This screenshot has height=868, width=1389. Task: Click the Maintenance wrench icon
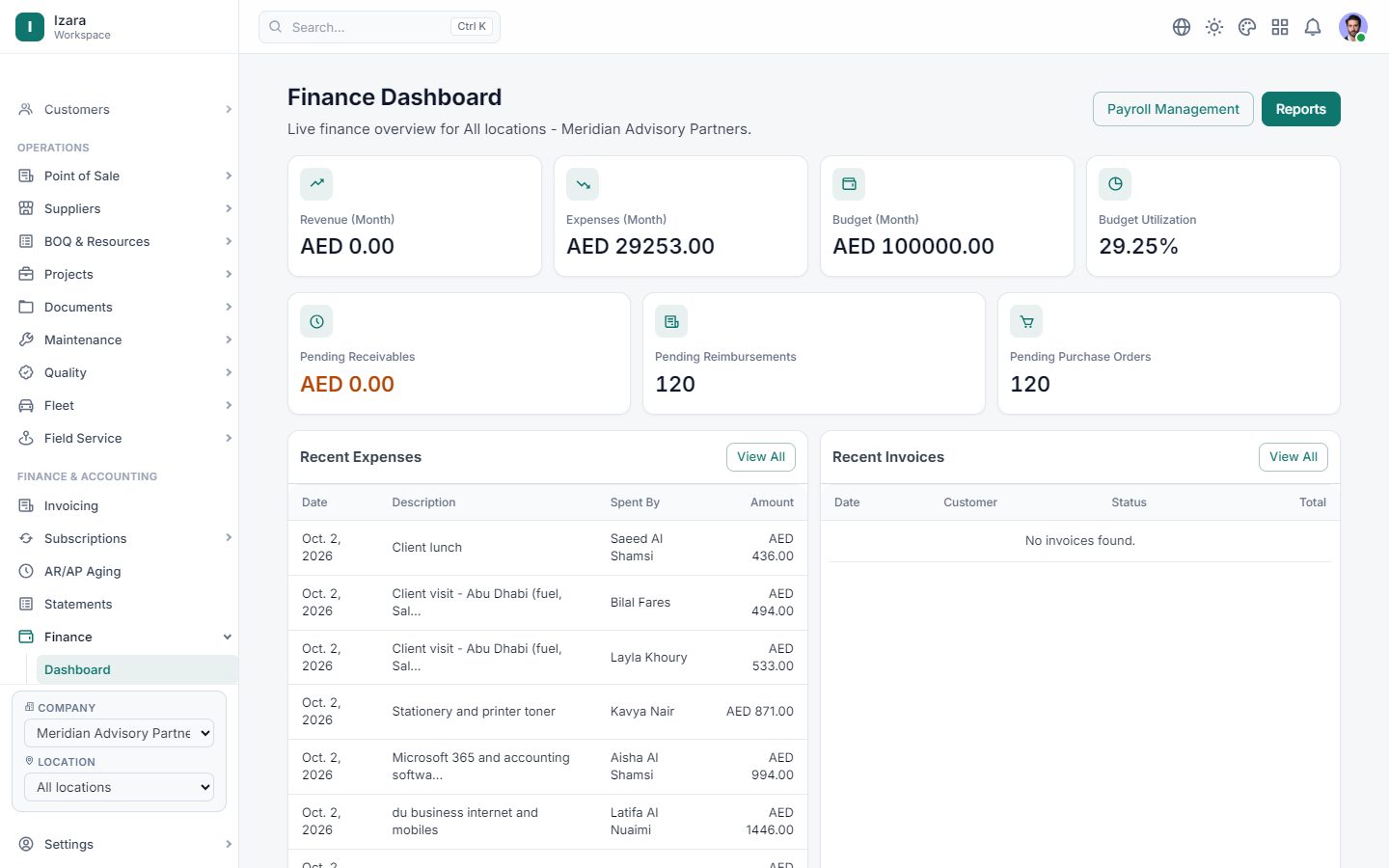26,339
